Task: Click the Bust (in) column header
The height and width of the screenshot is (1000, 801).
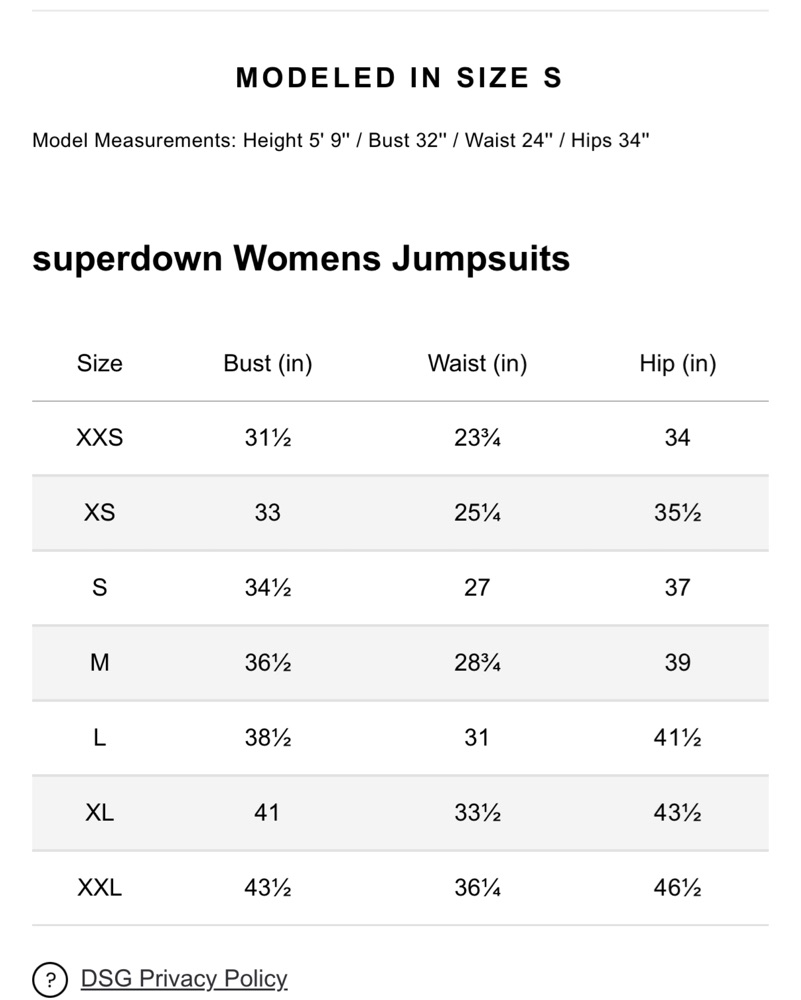Action: click(x=268, y=364)
